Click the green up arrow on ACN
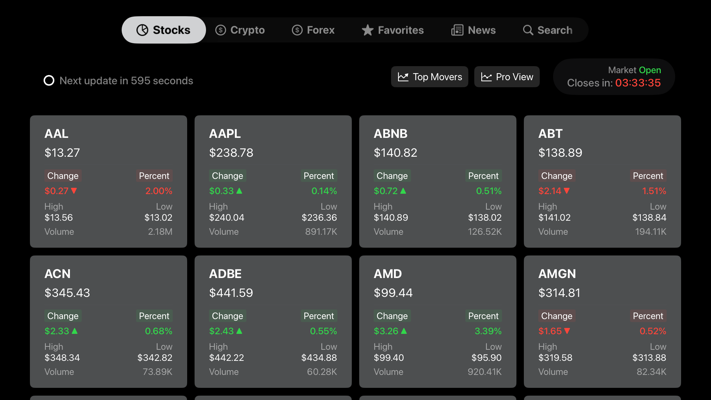This screenshot has height=400, width=711. [x=74, y=331]
